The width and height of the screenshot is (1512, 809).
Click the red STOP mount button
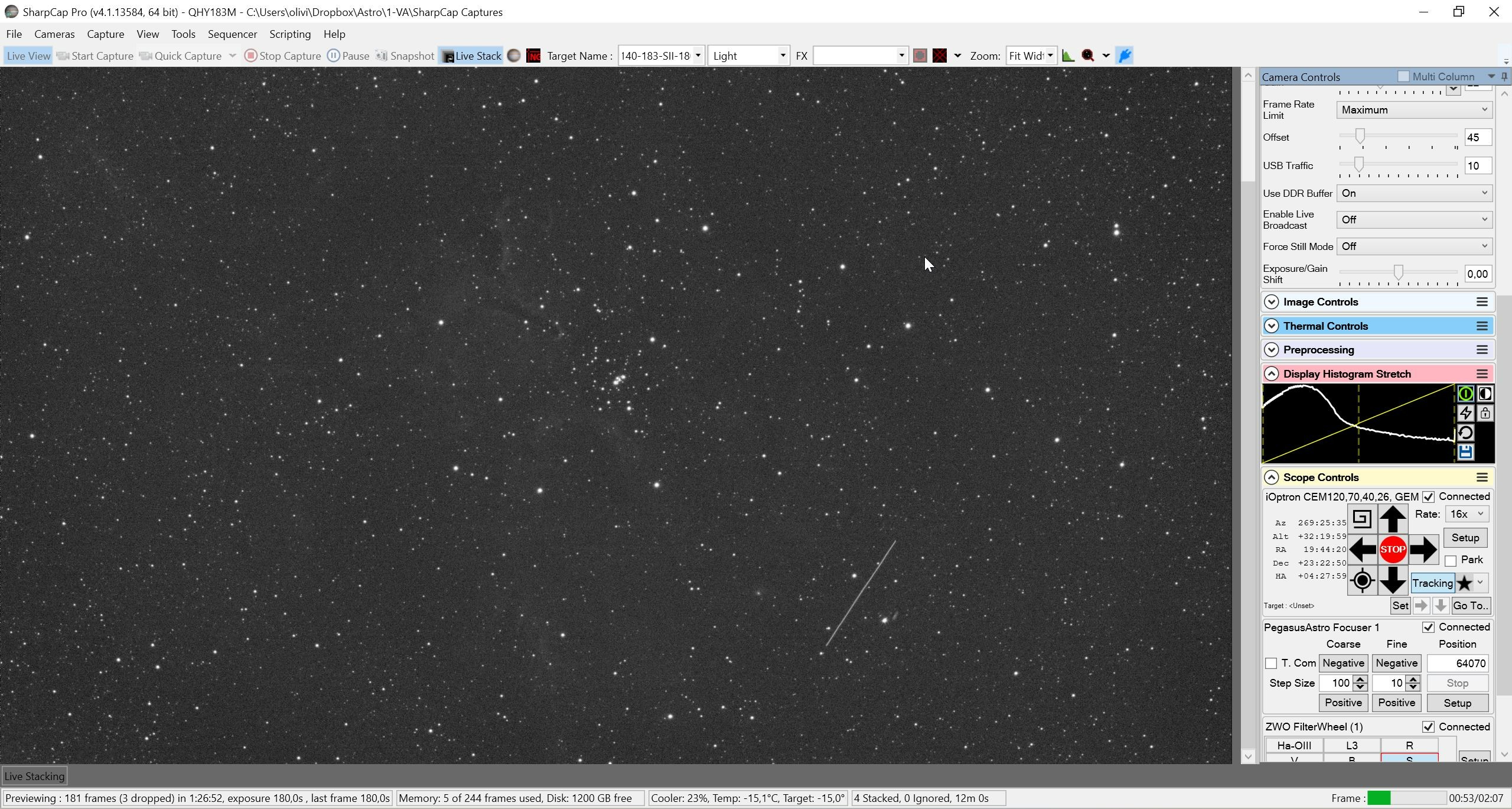(x=1392, y=550)
